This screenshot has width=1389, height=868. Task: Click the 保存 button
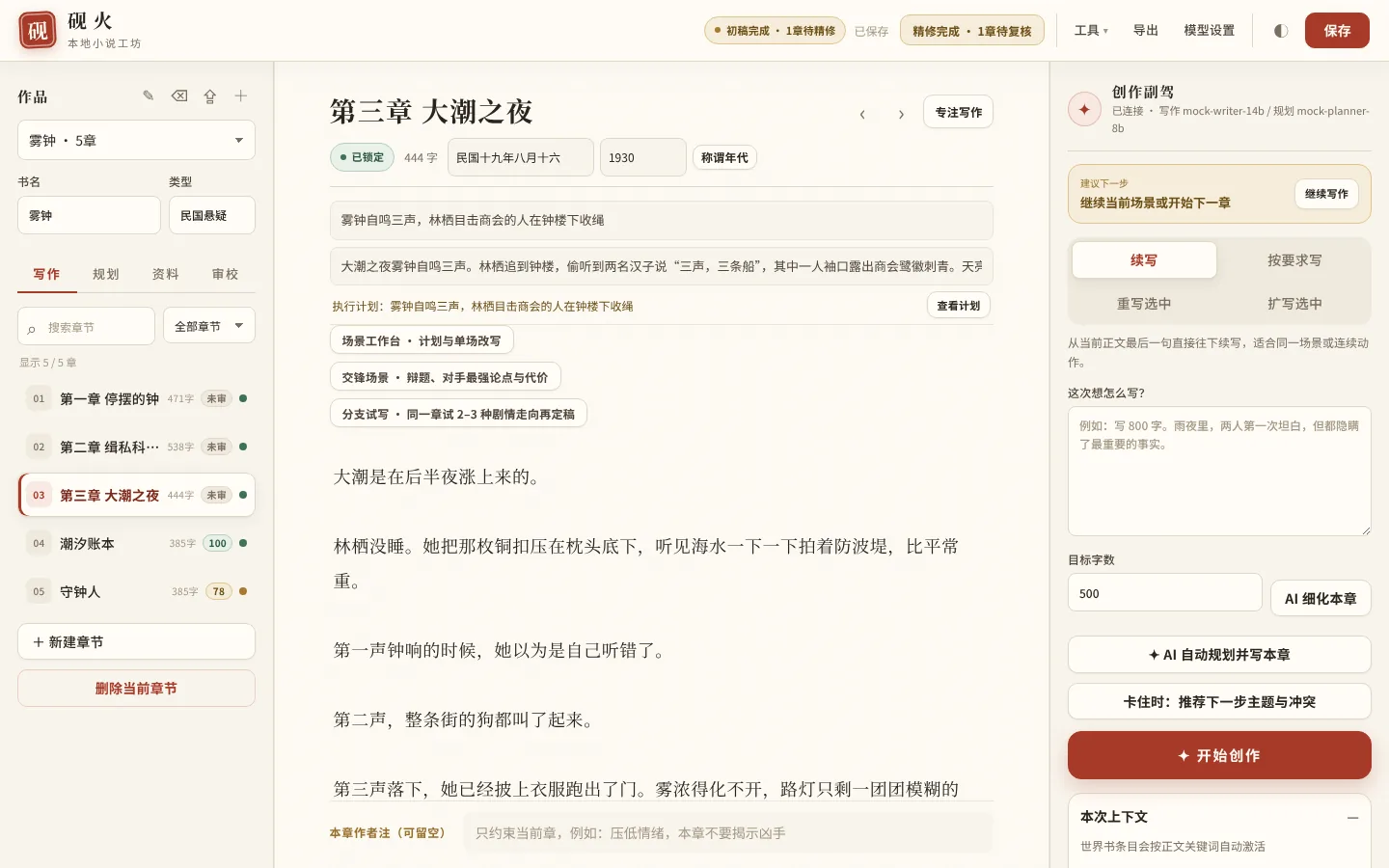[x=1337, y=31]
